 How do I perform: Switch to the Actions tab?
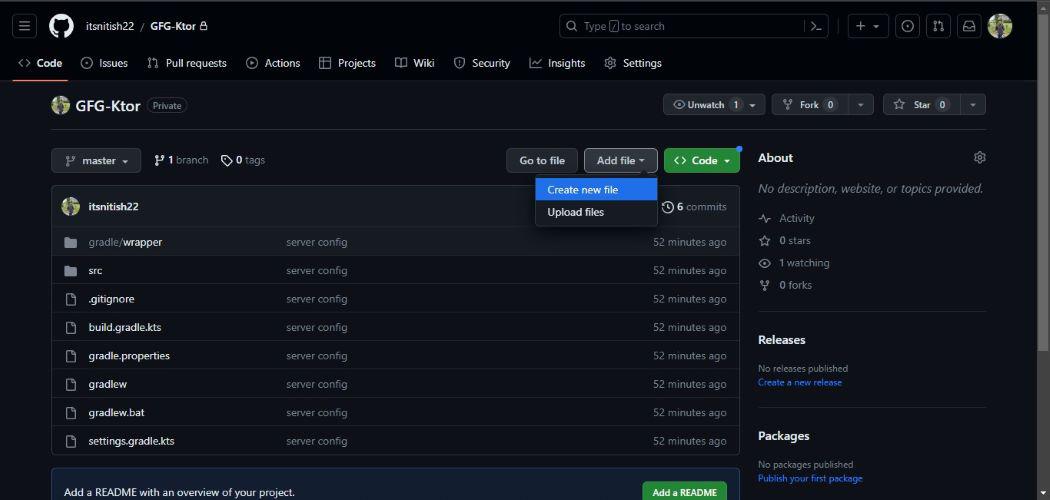click(x=273, y=63)
